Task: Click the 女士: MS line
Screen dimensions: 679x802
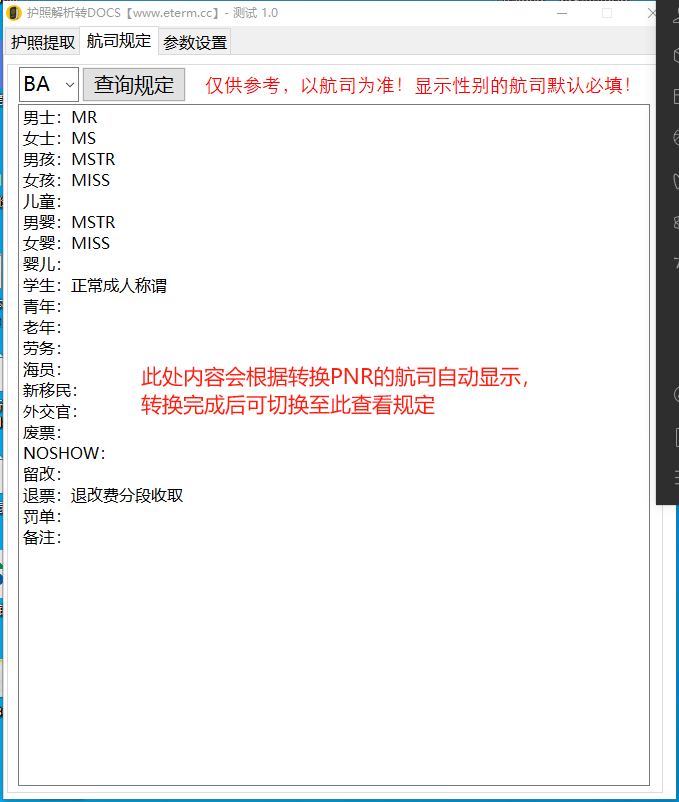Action: (x=59, y=139)
